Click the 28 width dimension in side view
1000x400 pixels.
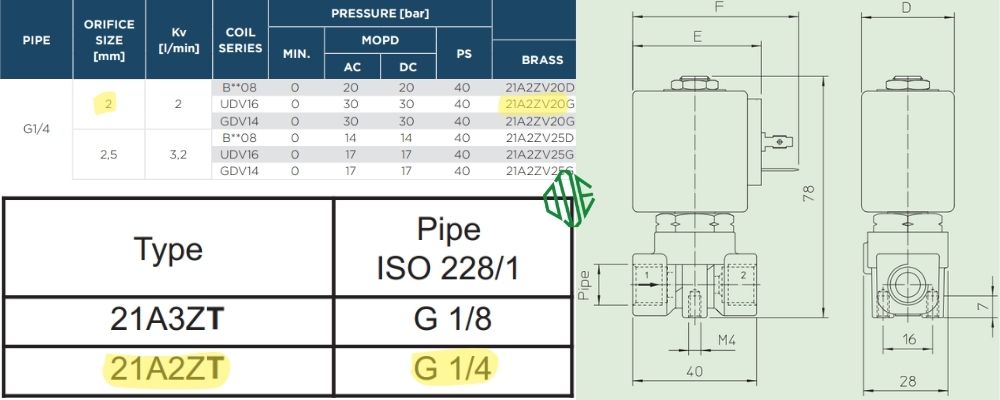coord(909,379)
